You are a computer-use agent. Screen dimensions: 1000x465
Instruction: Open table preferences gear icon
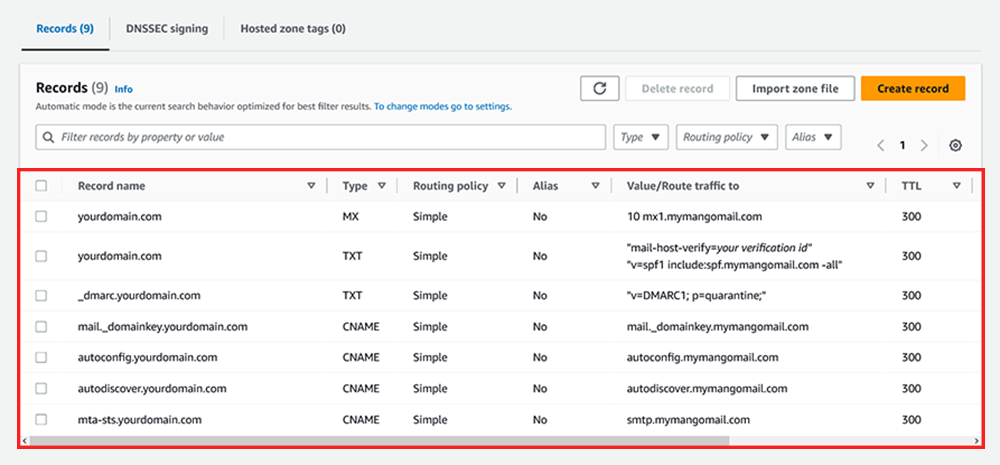[x=955, y=145]
